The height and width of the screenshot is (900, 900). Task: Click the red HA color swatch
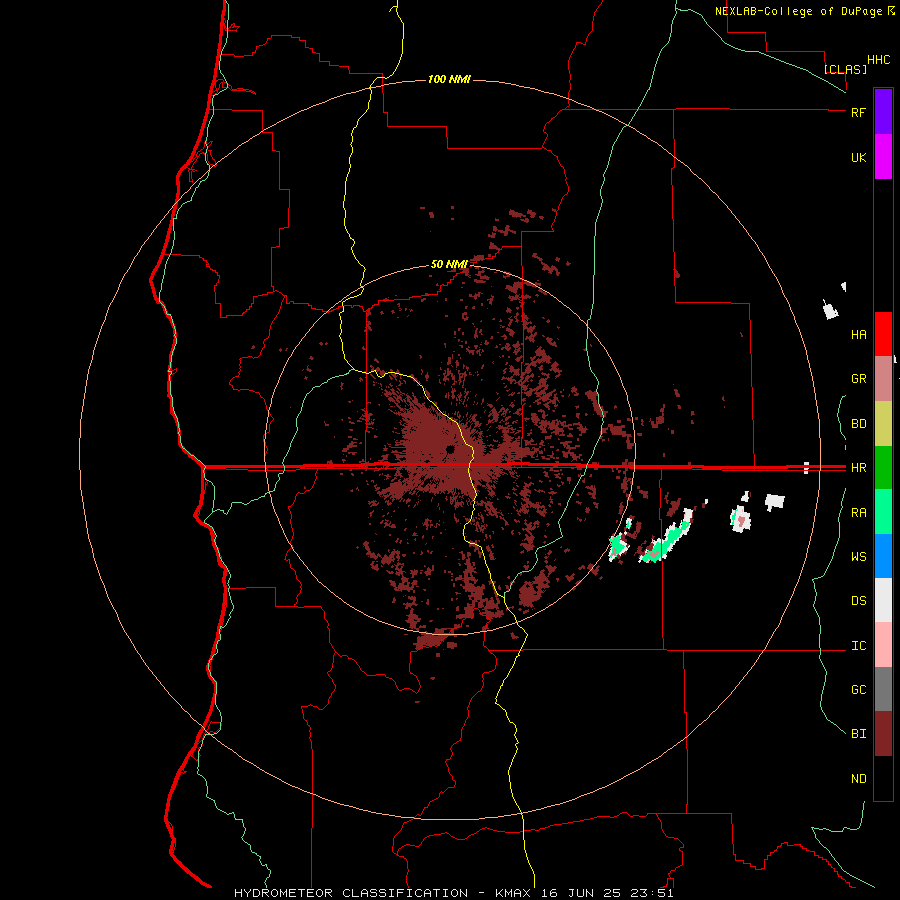point(883,334)
